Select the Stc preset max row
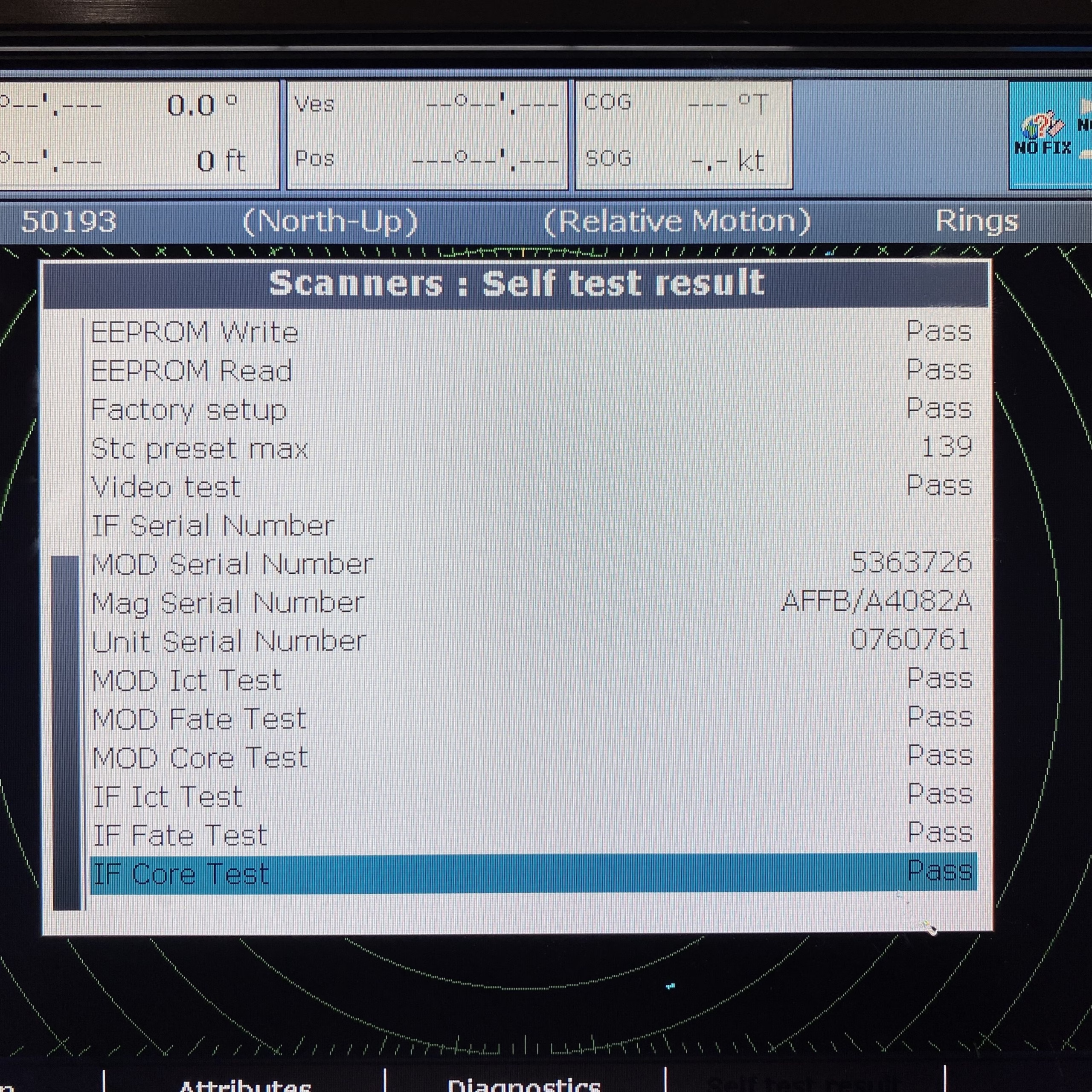Screen dimensions: 1092x1092 (x=533, y=449)
